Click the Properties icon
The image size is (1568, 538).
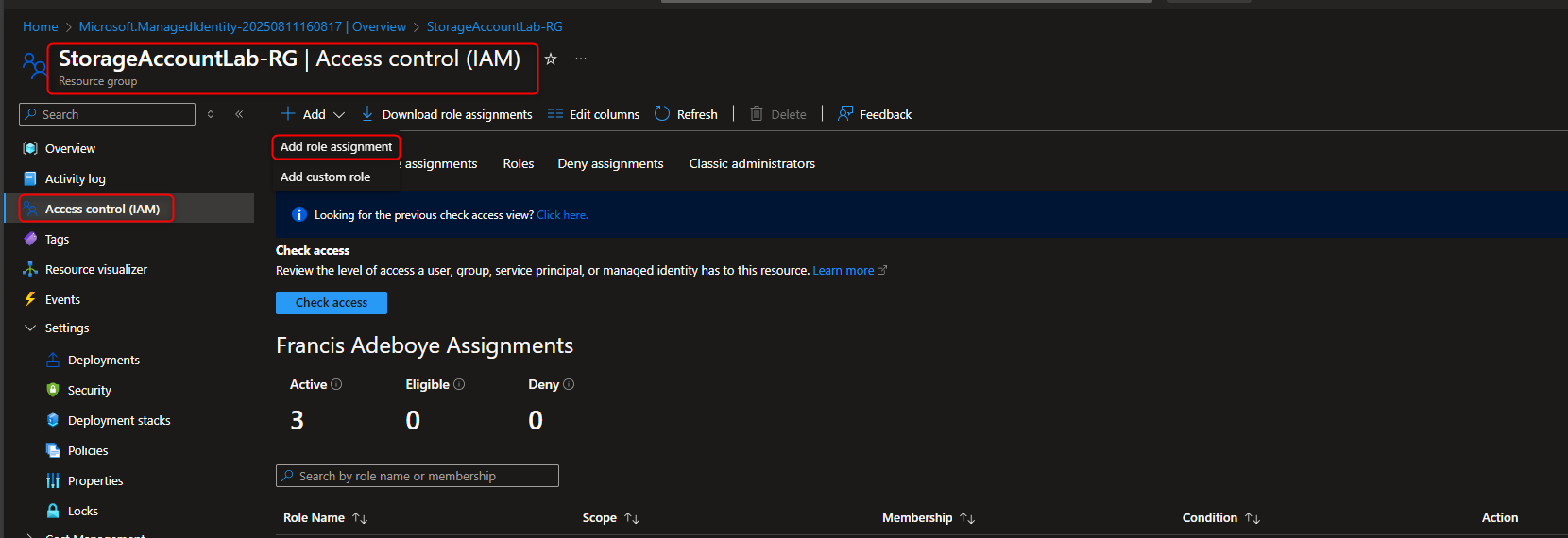(53, 480)
